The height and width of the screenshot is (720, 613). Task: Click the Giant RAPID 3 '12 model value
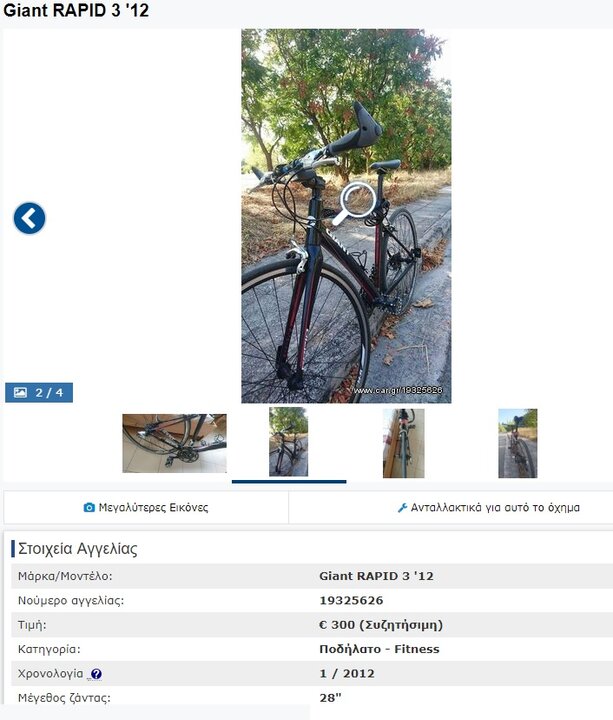point(377,576)
